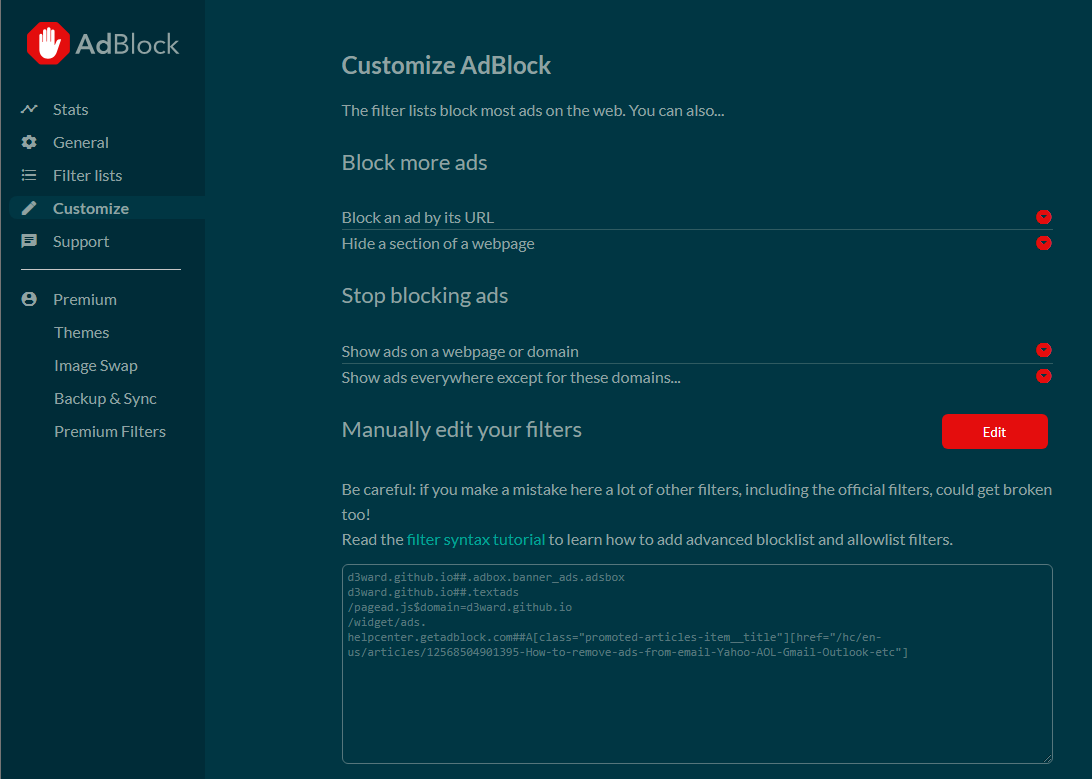This screenshot has width=1092, height=779.
Task: Click 'Show ads everywhere except for these domains...' text
Action: pos(511,377)
